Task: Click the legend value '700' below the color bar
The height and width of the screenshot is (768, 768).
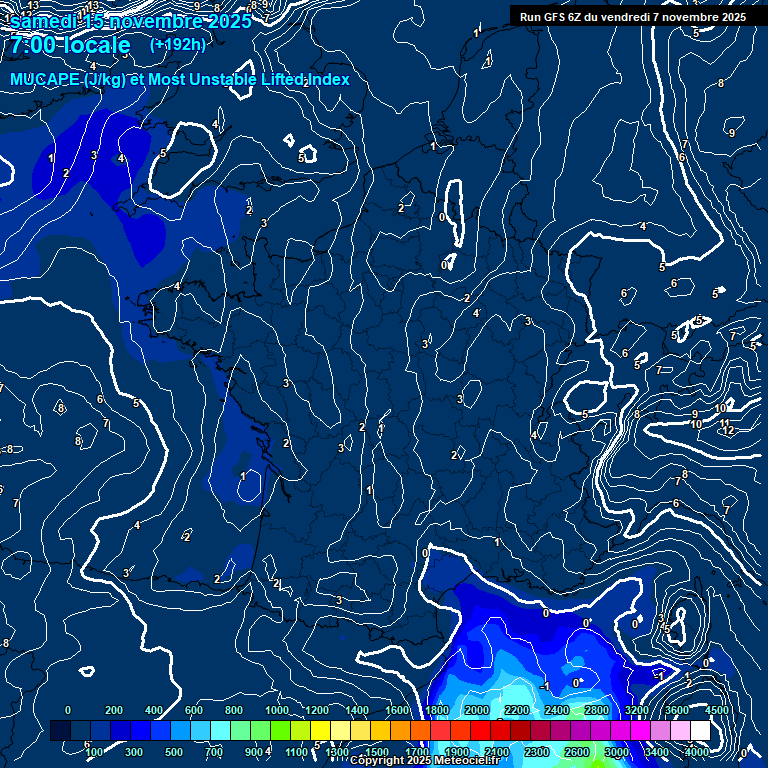Action: point(214,752)
